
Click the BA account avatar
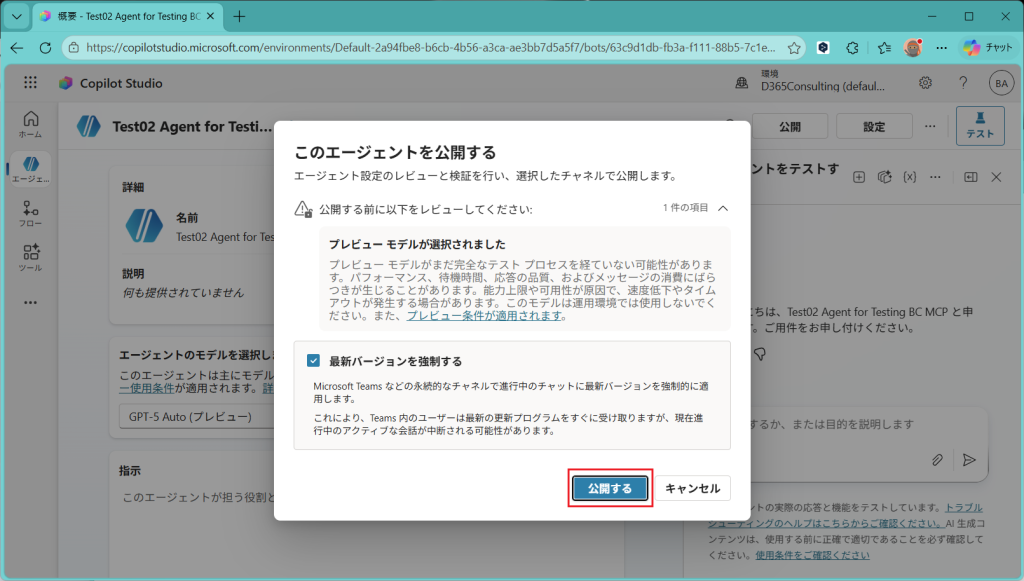click(1000, 83)
